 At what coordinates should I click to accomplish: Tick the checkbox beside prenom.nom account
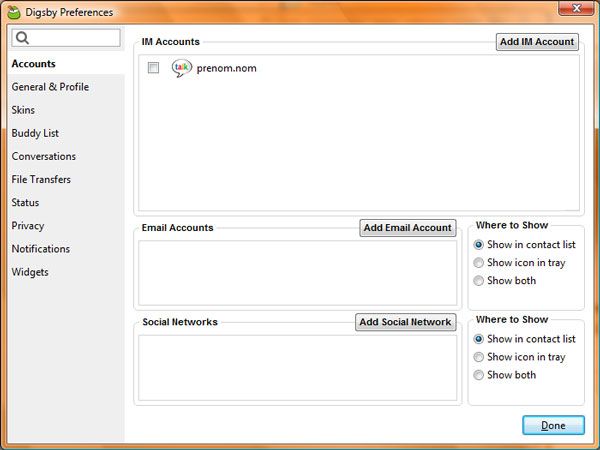153,68
